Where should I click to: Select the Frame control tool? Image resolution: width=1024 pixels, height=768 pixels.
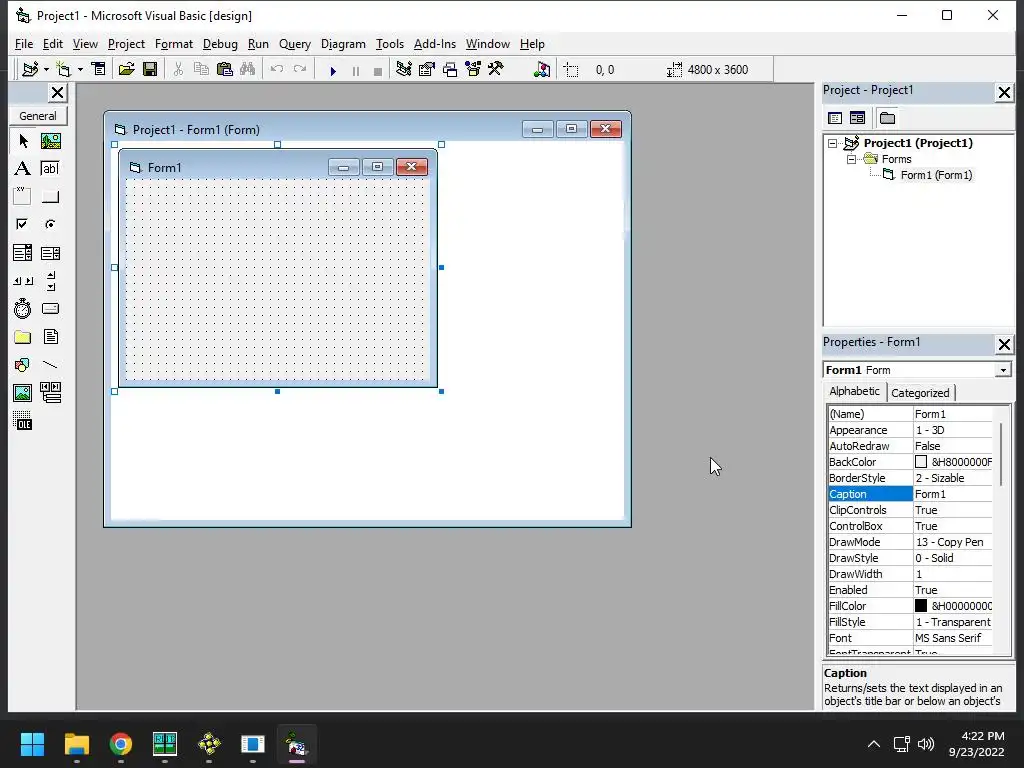click(23, 197)
